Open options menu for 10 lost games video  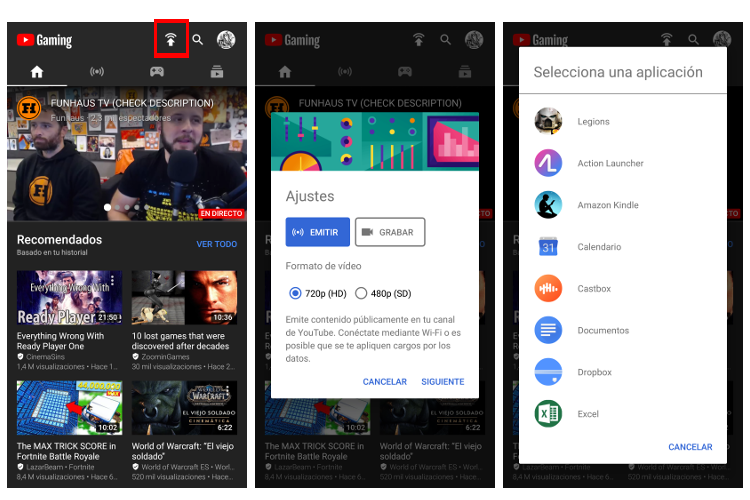click(236, 337)
